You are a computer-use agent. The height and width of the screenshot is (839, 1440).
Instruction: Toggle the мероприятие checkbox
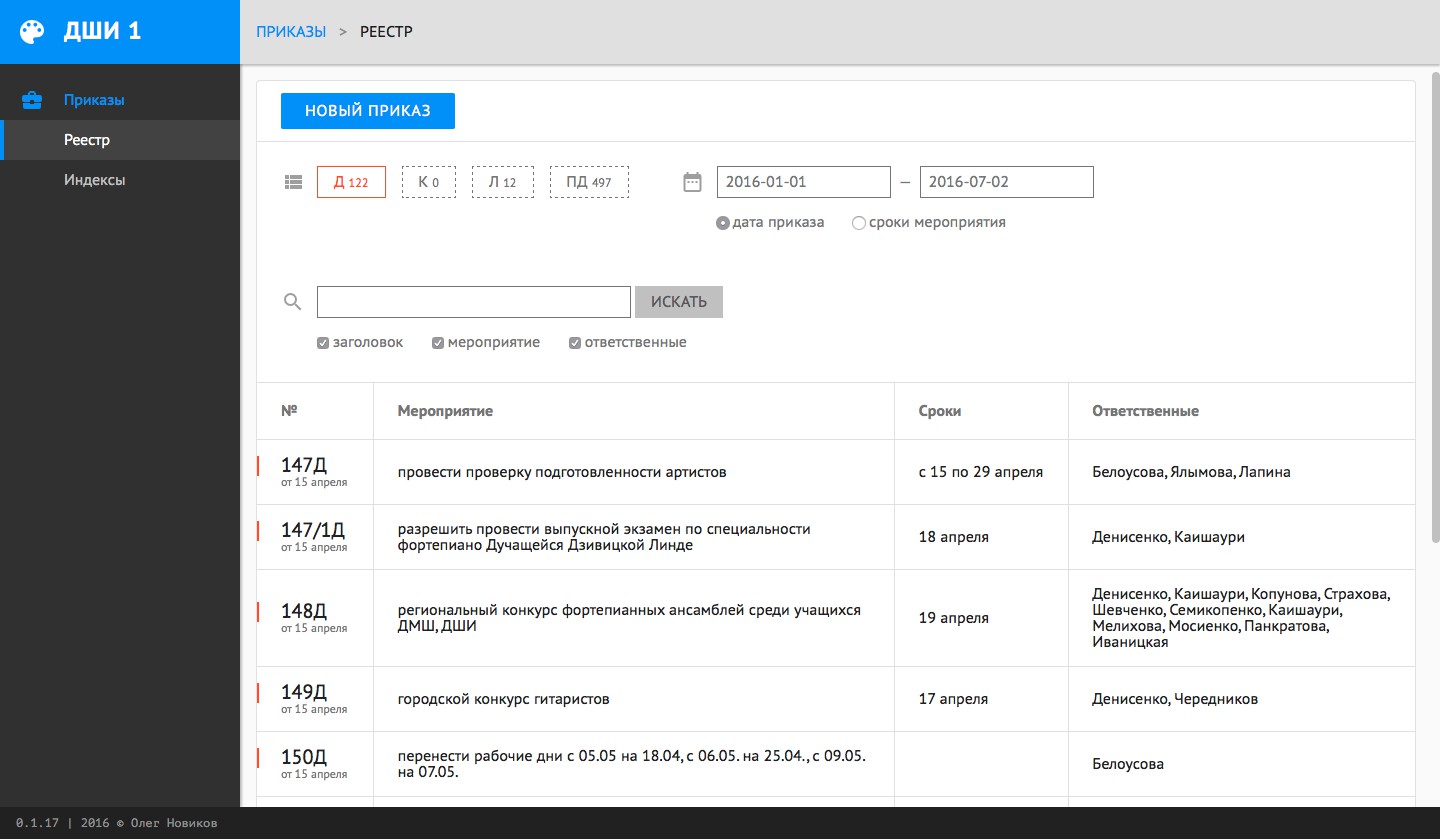(x=438, y=343)
